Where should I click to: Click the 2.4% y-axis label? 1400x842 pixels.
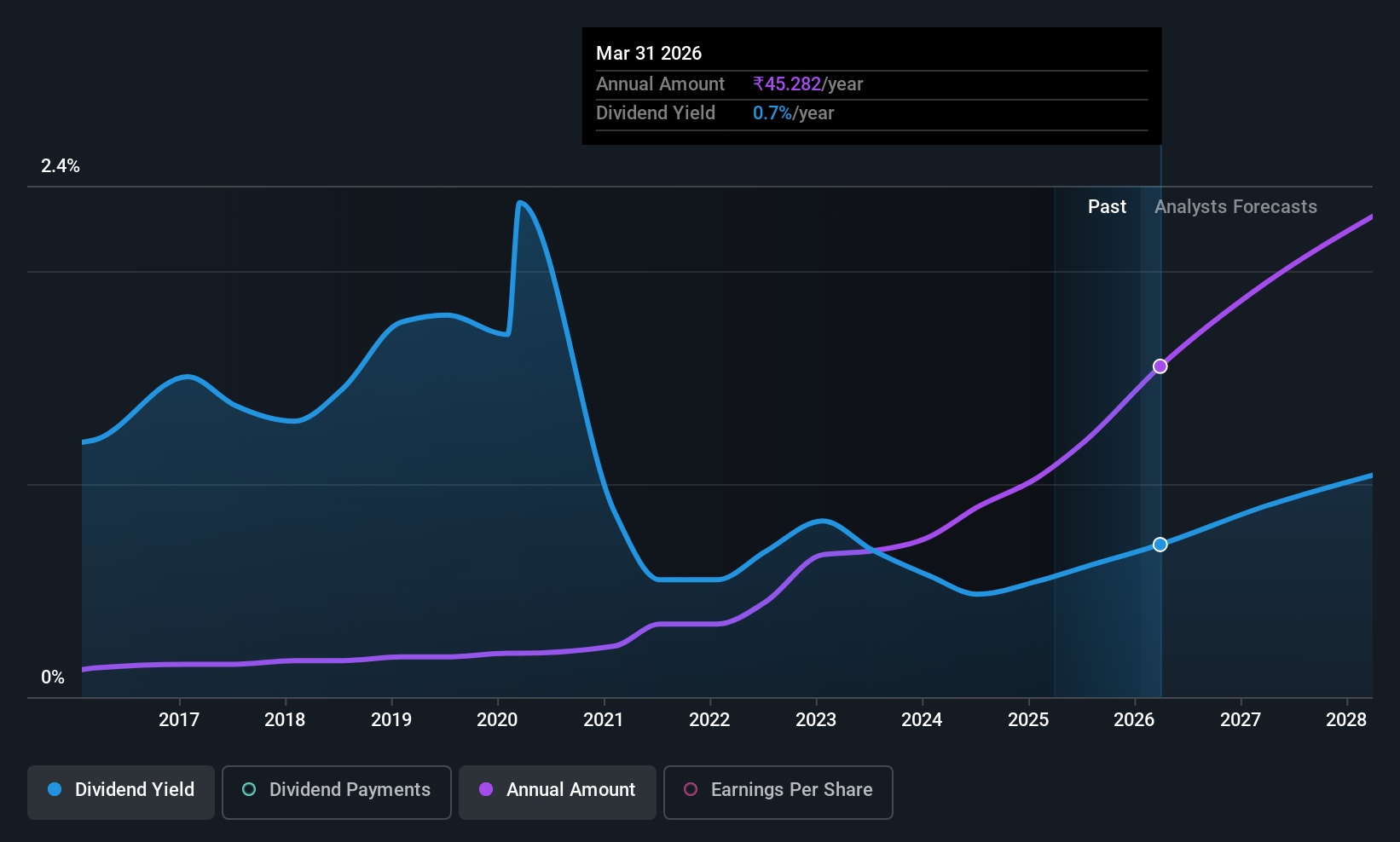point(61,166)
